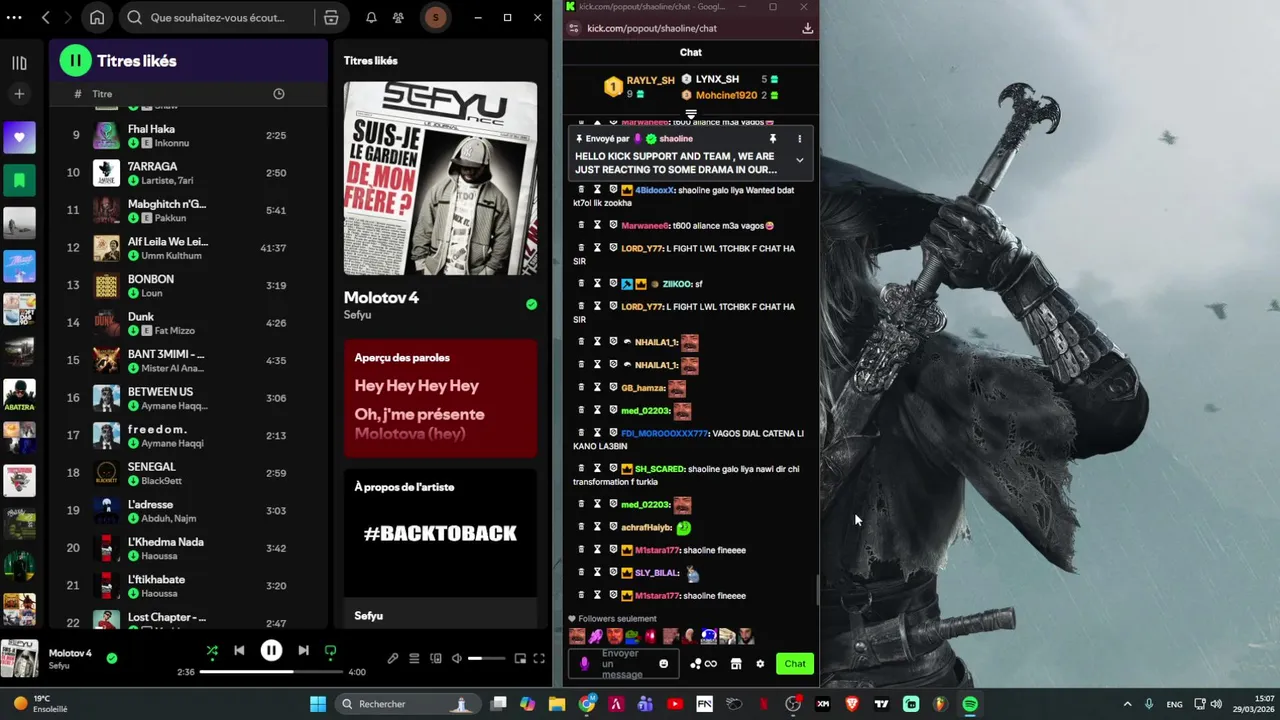The height and width of the screenshot is (720, 1280).
Task: Adjust the Spotify volume slider
Action: click(x=488, y=659)
